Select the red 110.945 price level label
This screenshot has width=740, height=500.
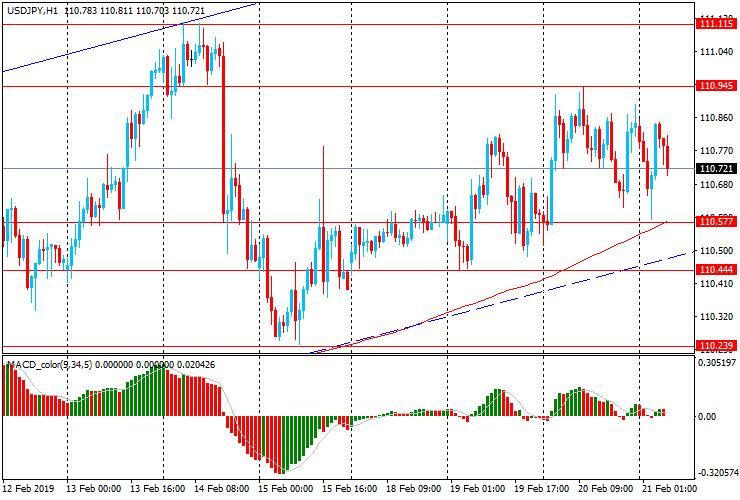click(x=716, y=86)
